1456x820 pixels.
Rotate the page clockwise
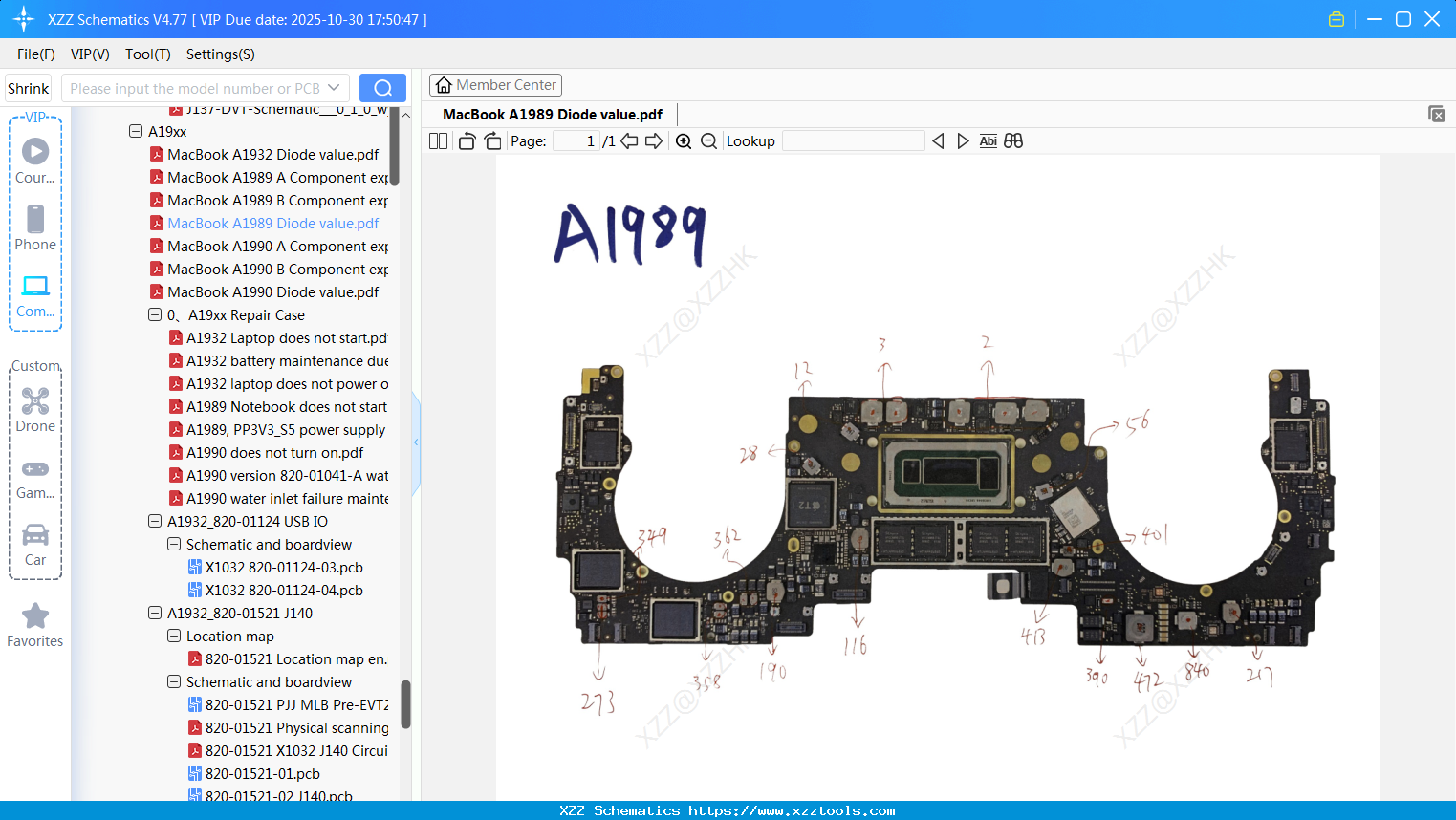click(492, 141)
